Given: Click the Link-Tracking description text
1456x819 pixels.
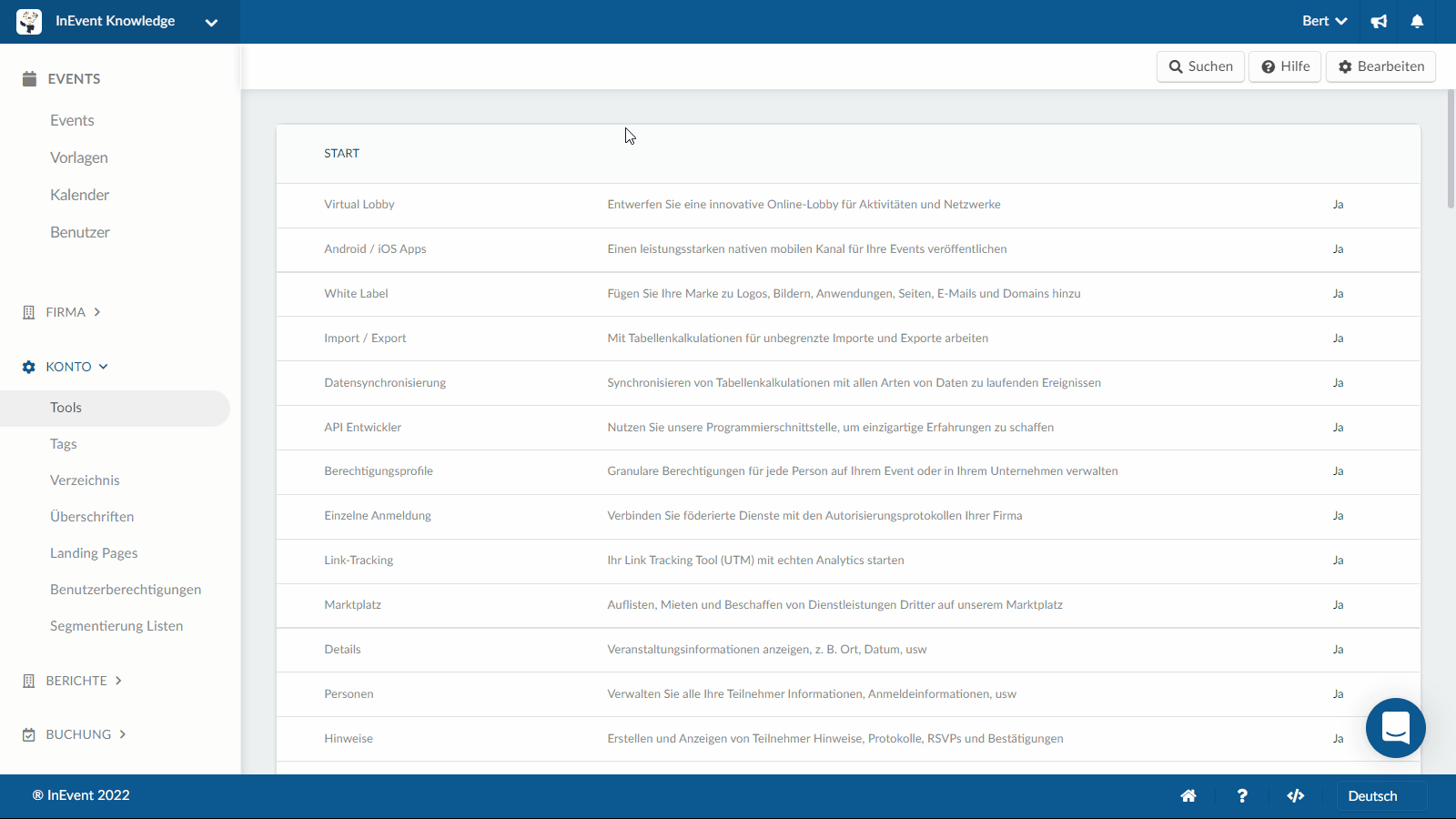Looking at the screenshot, I should click(x=755, y=561).
